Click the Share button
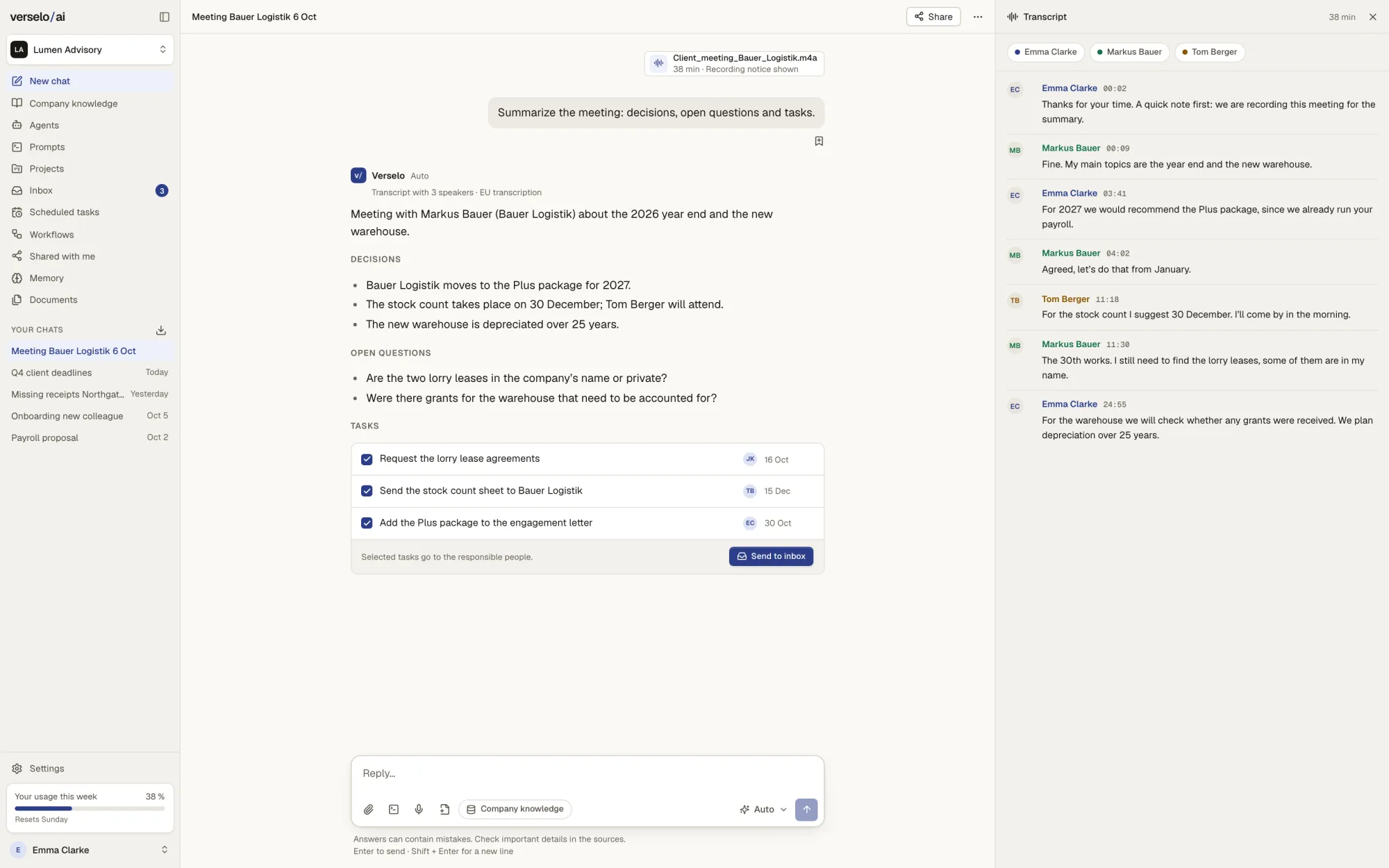Image resolution: width=1389 pixels, height=868 pixels. click(933, 17)
